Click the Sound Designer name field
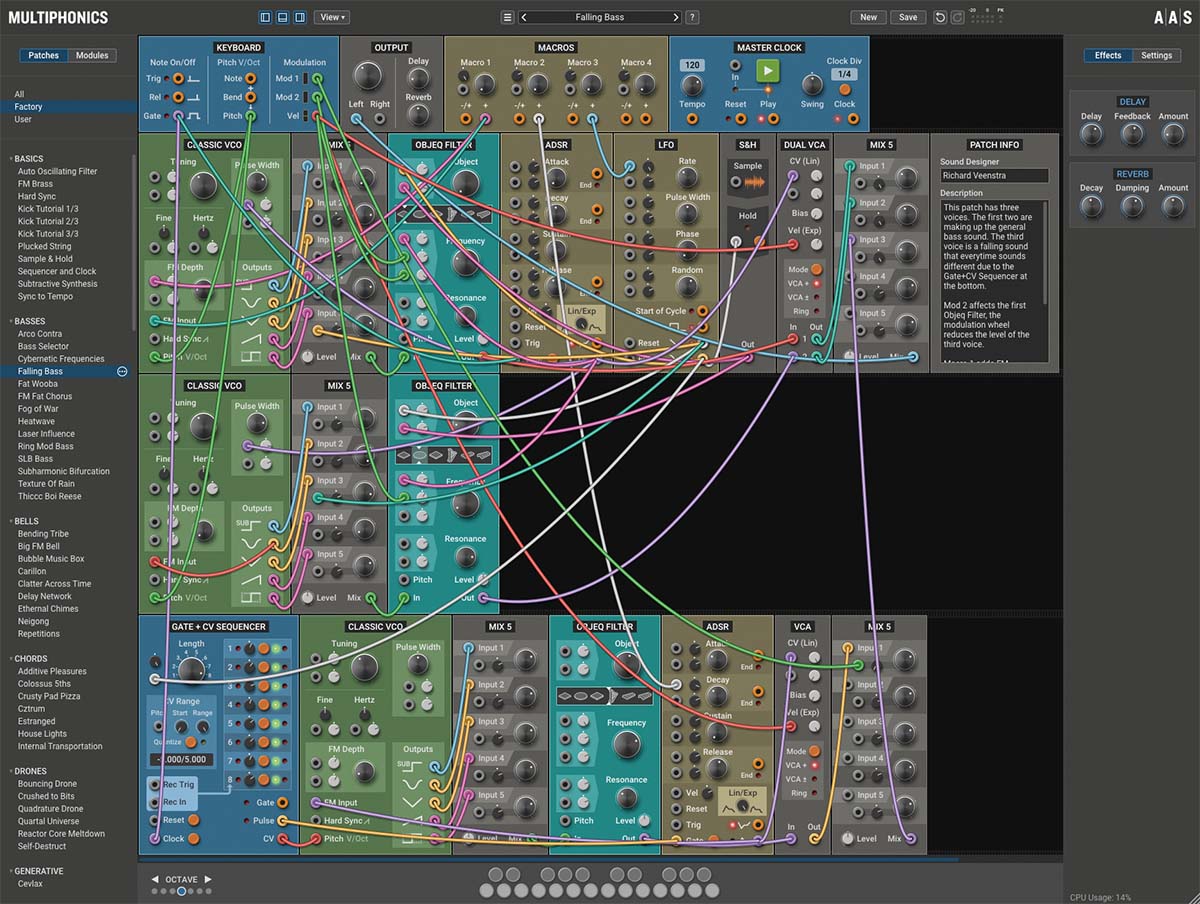The height and width of the screenshot is (904, 1200). coord(994,176)
